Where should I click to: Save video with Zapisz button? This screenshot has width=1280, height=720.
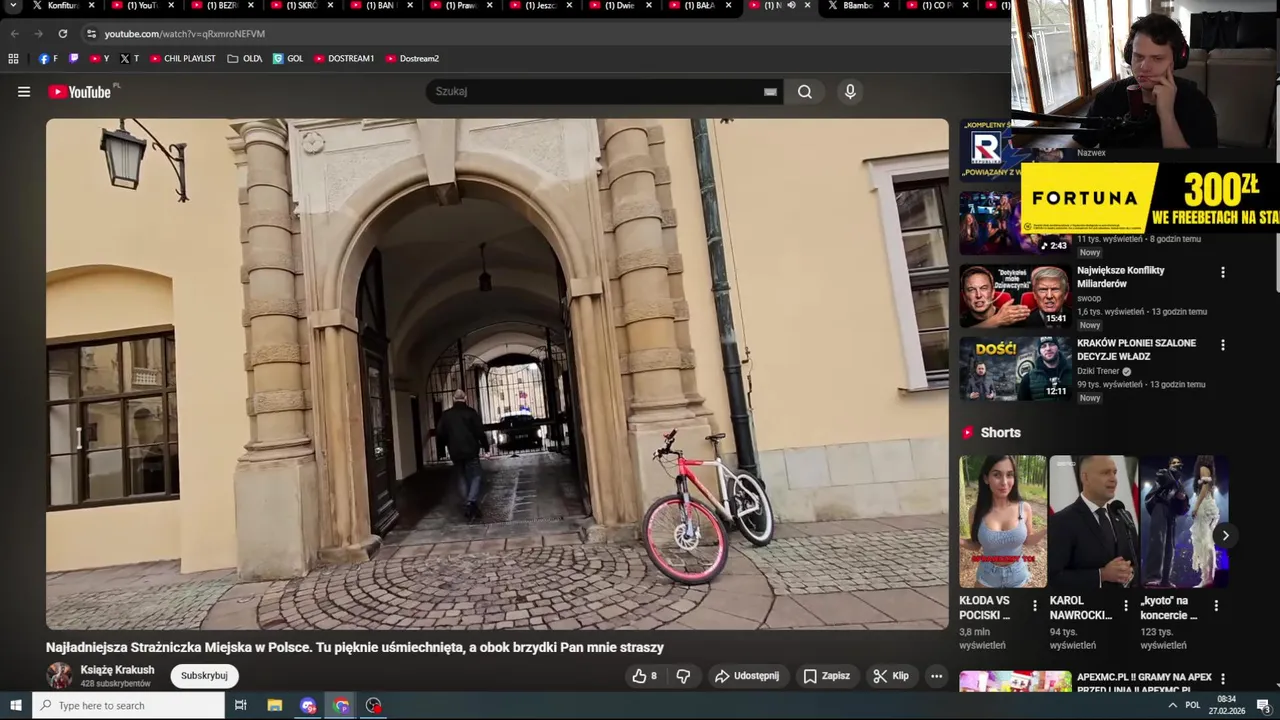pos(826,676)
